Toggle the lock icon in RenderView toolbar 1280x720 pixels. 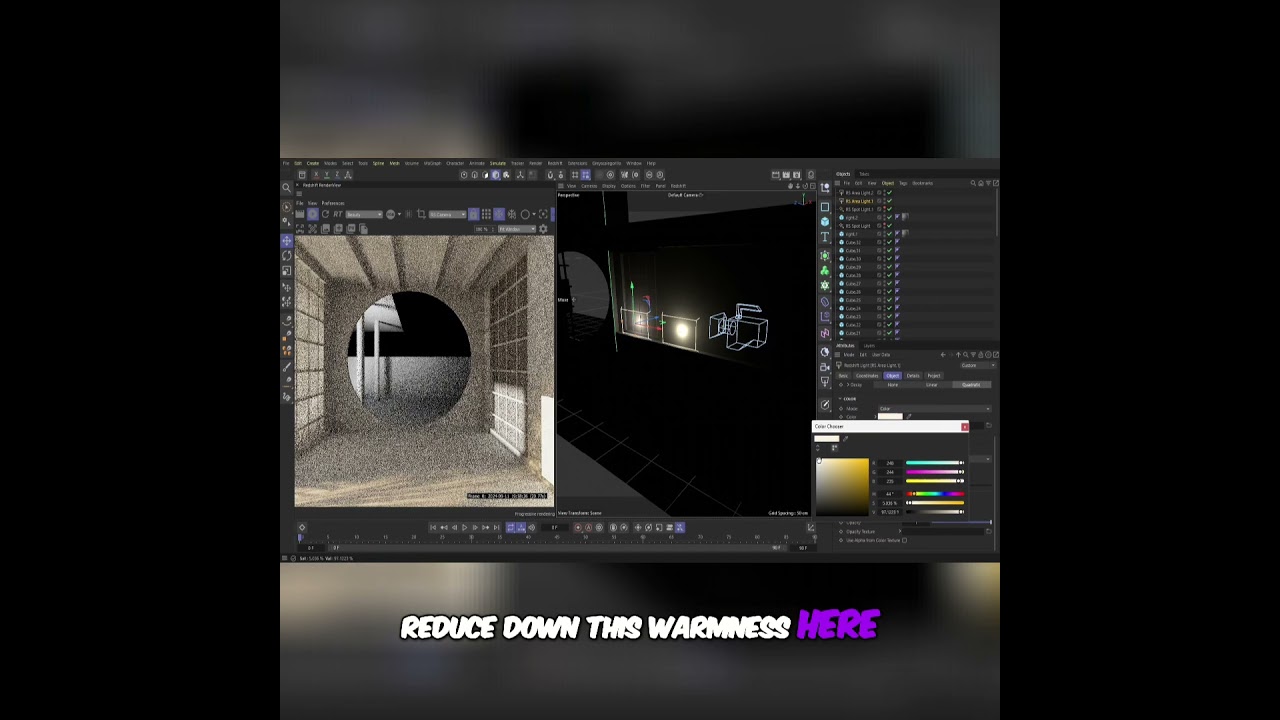tap(473, 214)
